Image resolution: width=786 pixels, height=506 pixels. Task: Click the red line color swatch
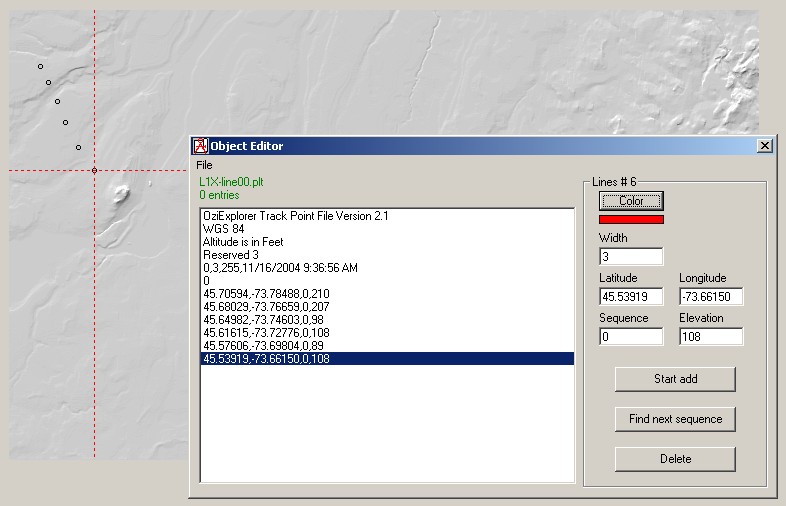pyautogui.click(x=631, y=220)
